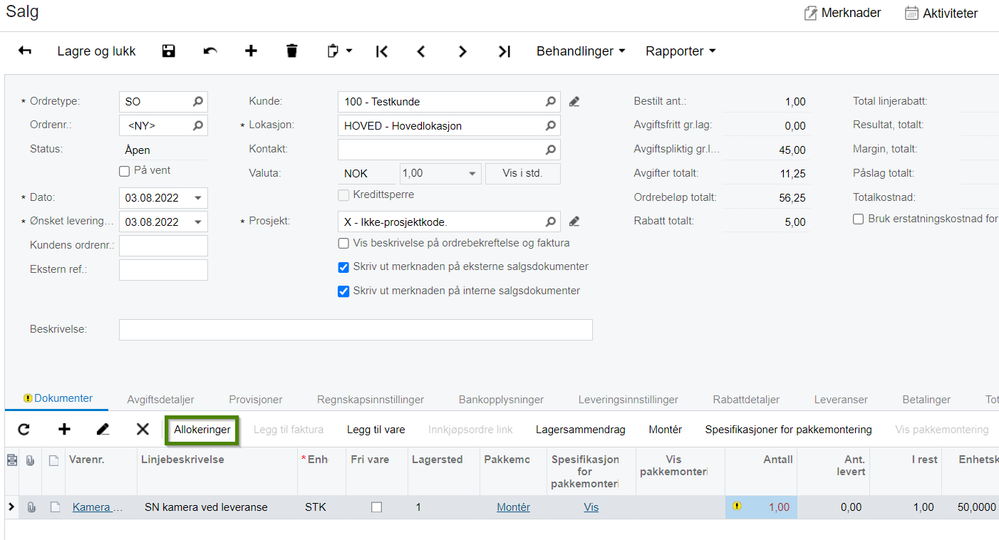Image resolution: width=999 pixels, height=540 pixels.
Task: Click the Beskrivelse input field
Action: 356,330
